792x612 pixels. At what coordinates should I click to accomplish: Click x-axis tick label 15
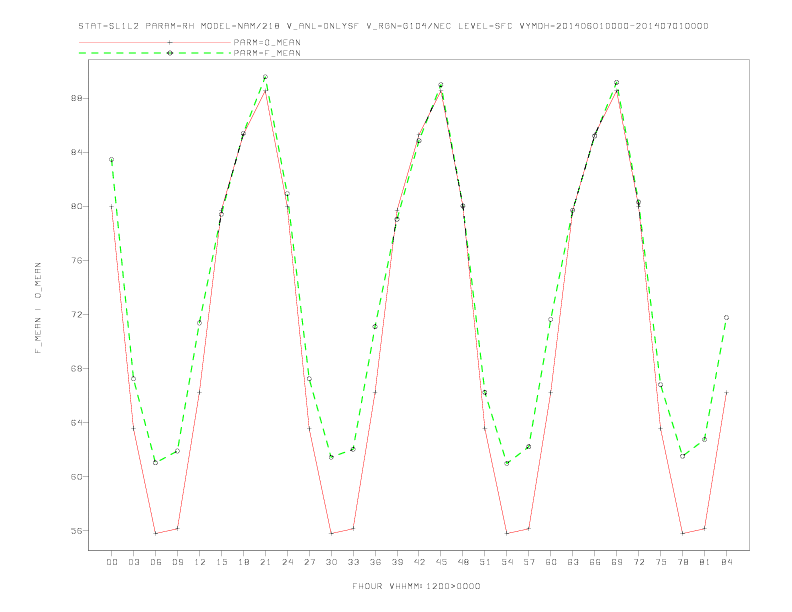pyautogui.click(x=221, y=562)
